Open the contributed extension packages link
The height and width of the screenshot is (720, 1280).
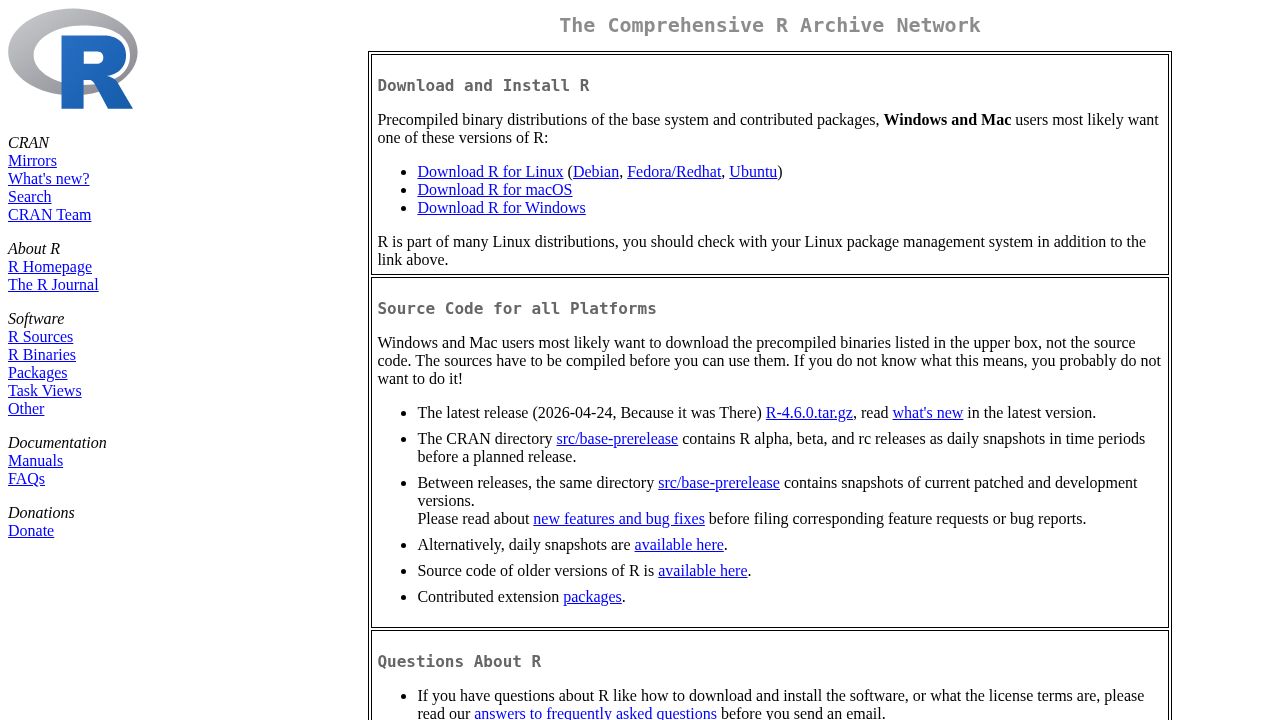pos(592,597)
